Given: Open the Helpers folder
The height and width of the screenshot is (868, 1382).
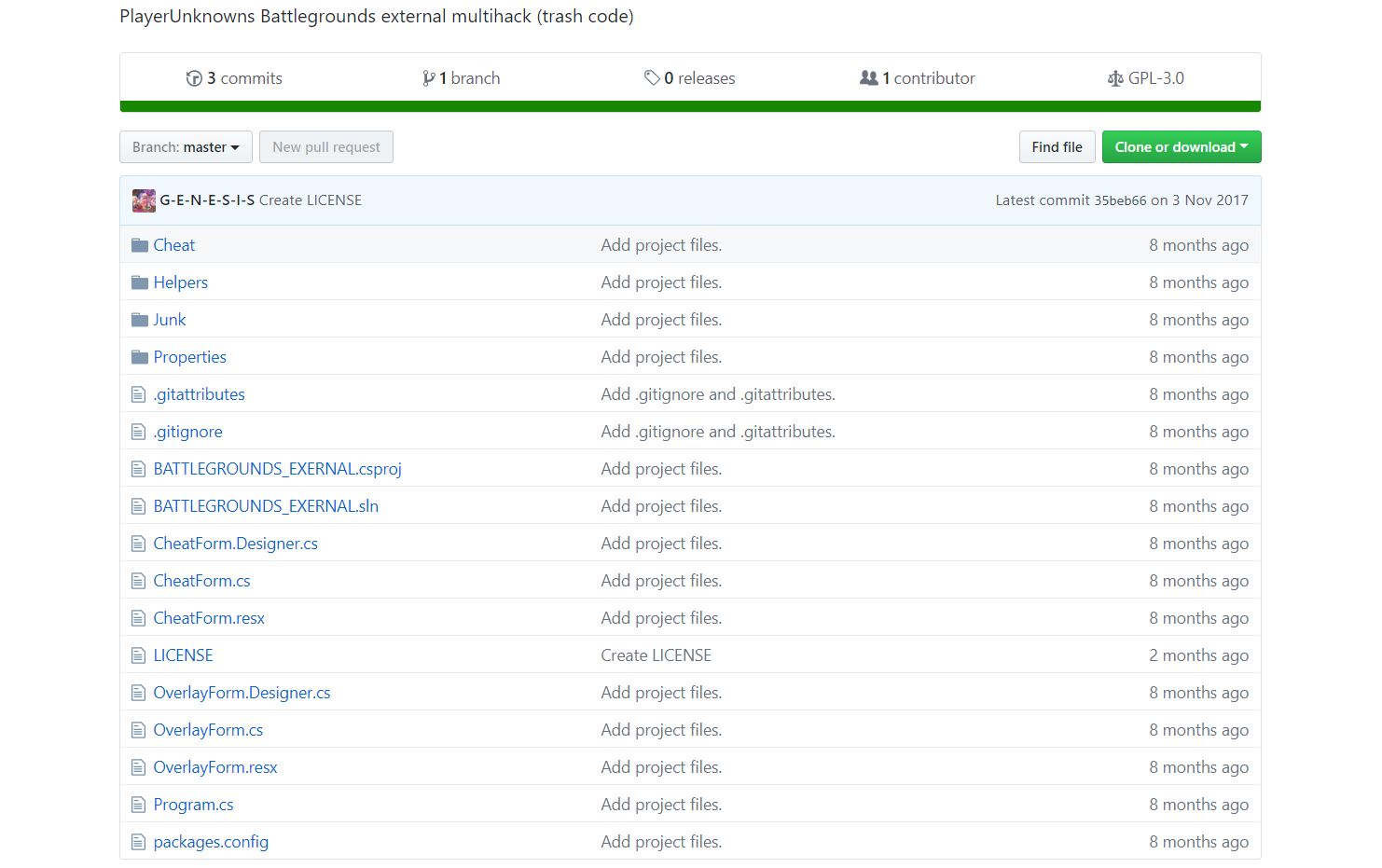Looking at the screenshot, I should pyautogui.click(x=181, y=282).
